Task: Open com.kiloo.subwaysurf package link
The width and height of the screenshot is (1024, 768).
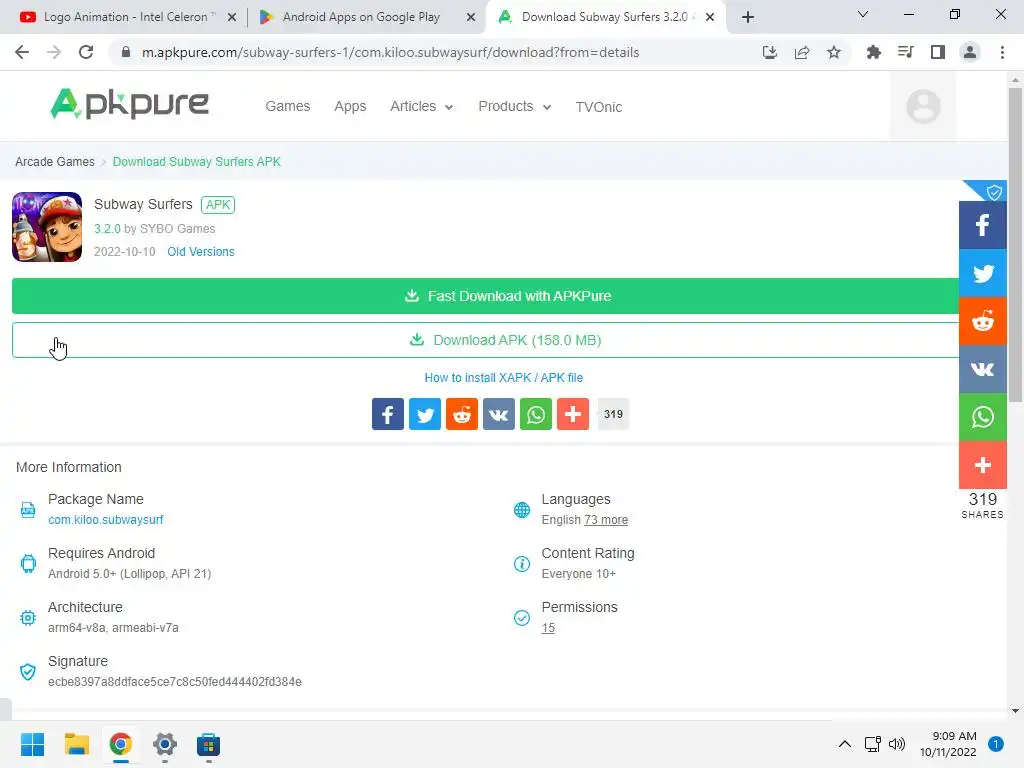Action: (x=106, y=519)
